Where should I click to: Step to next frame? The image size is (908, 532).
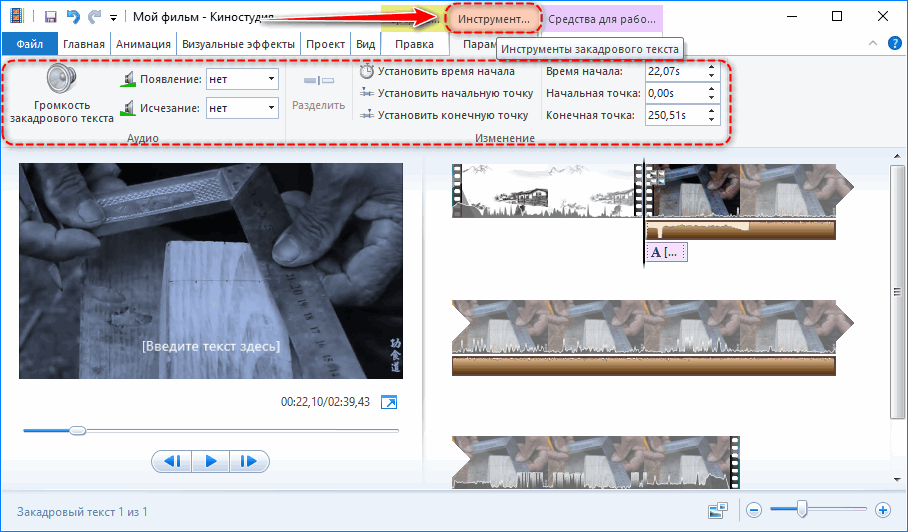click(250, 461)
